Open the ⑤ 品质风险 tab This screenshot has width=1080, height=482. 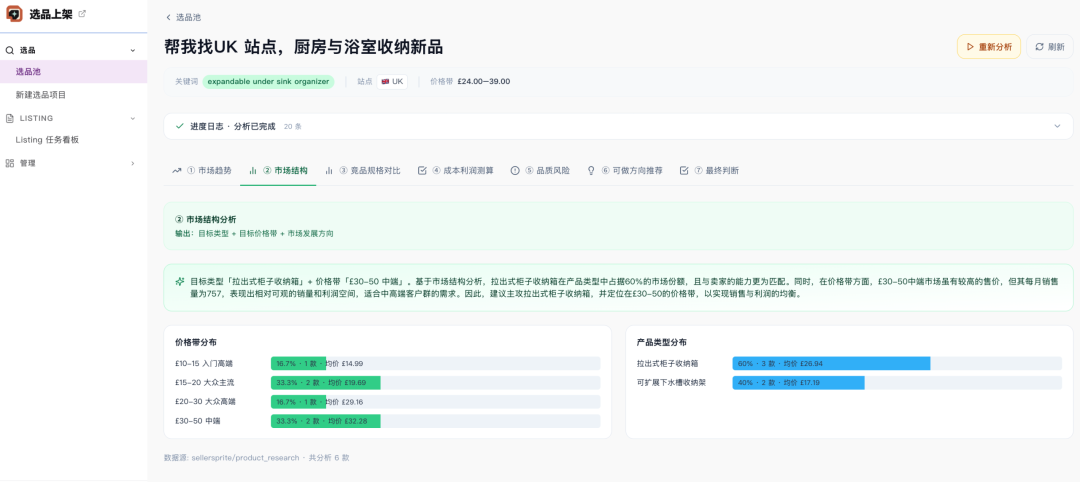(540, 170)
